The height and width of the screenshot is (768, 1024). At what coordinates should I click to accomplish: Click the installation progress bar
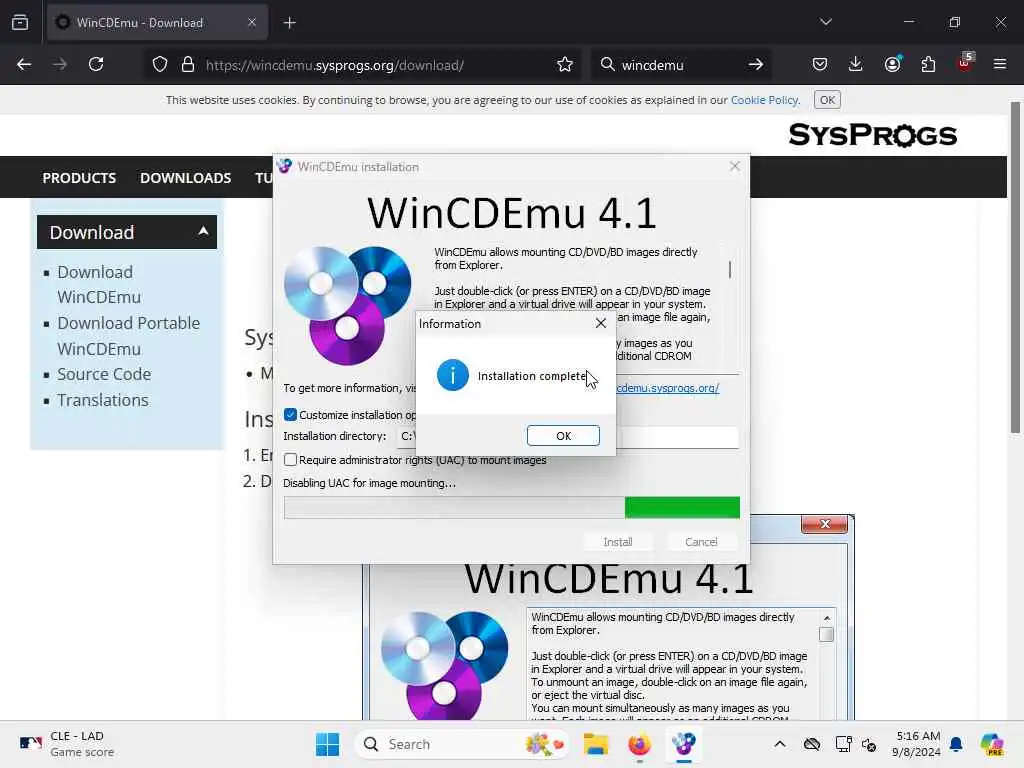click(512, 507)
